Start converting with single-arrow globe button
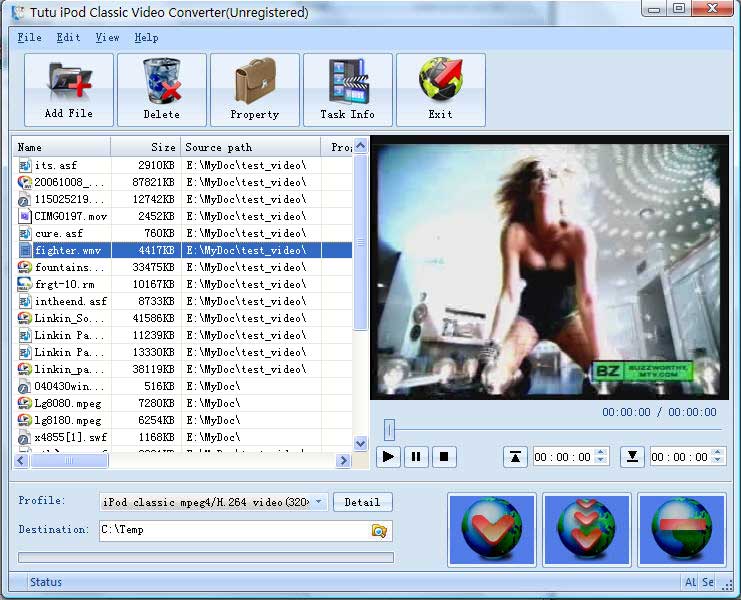Viewport: 741px width, 600px height. point(491,529)
